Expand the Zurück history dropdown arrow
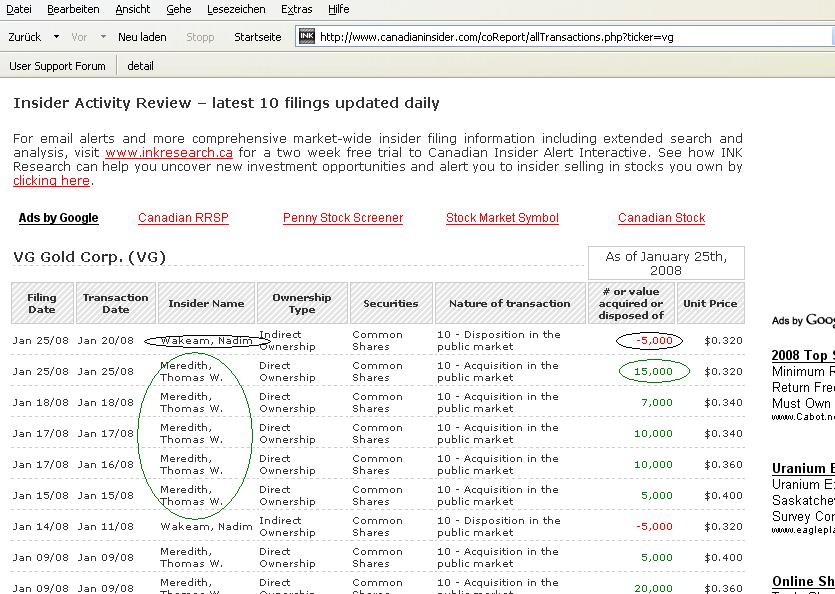This screenshot has width=835, height=594. pos(56,37)
